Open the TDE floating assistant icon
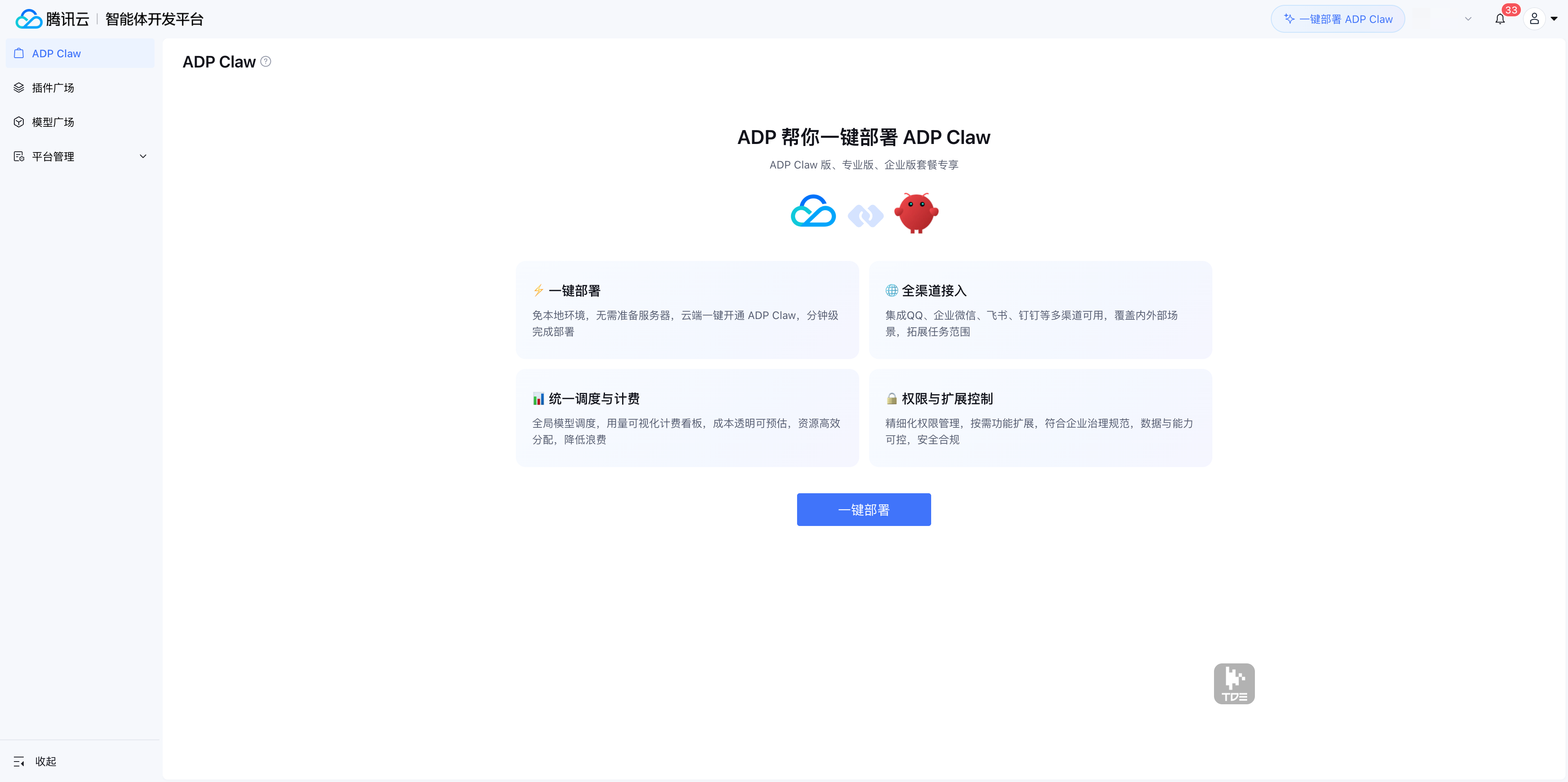 (1234, 683)
